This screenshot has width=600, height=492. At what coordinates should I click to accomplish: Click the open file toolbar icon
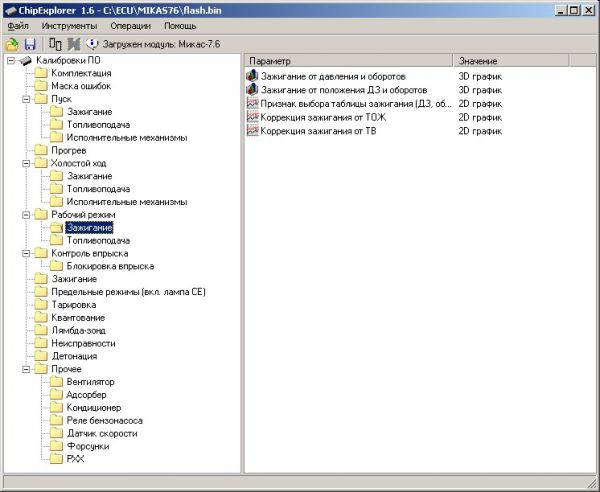(x=12, y=44)
